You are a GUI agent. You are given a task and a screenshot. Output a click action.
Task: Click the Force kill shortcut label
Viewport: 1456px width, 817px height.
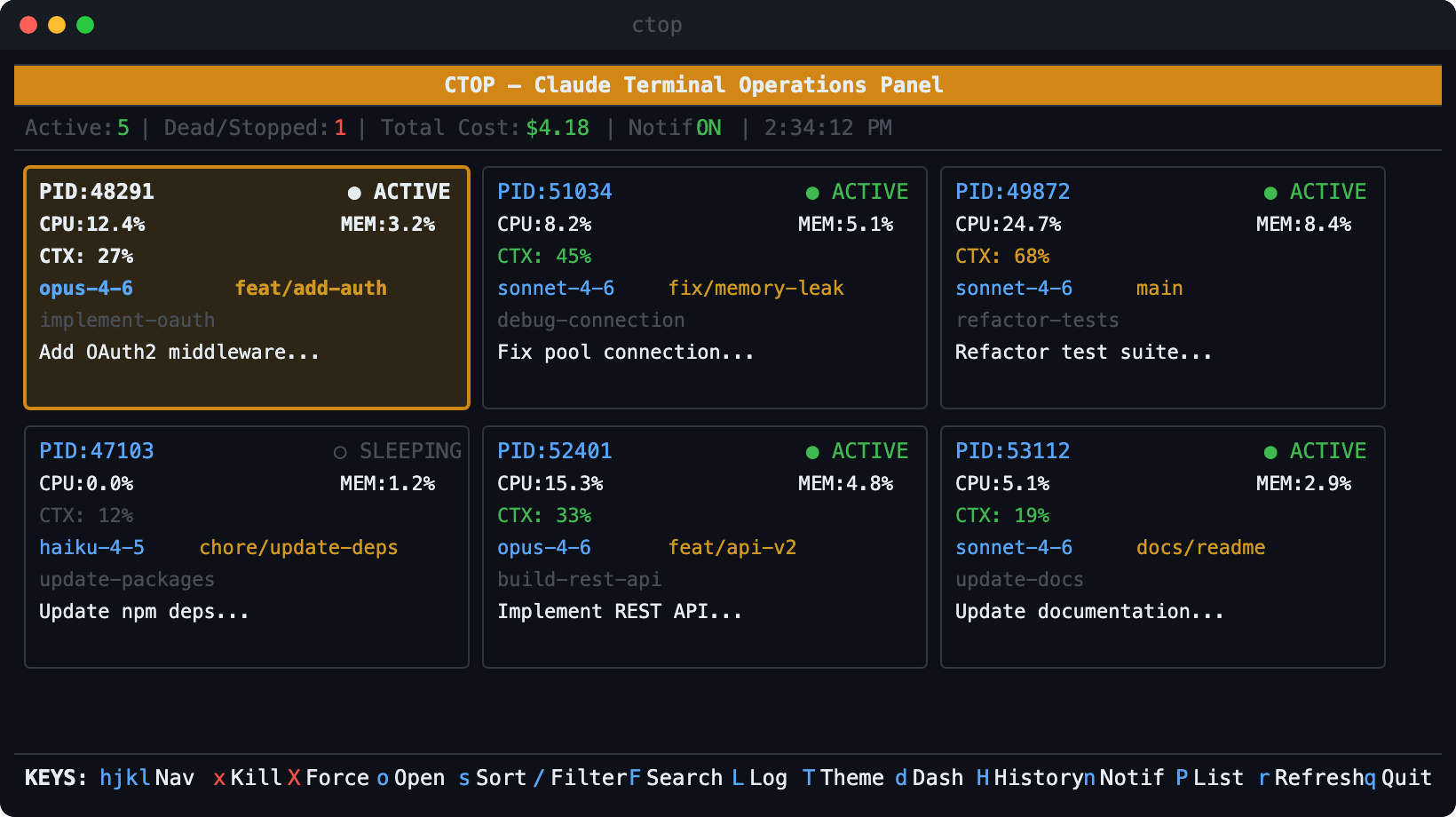328,778
